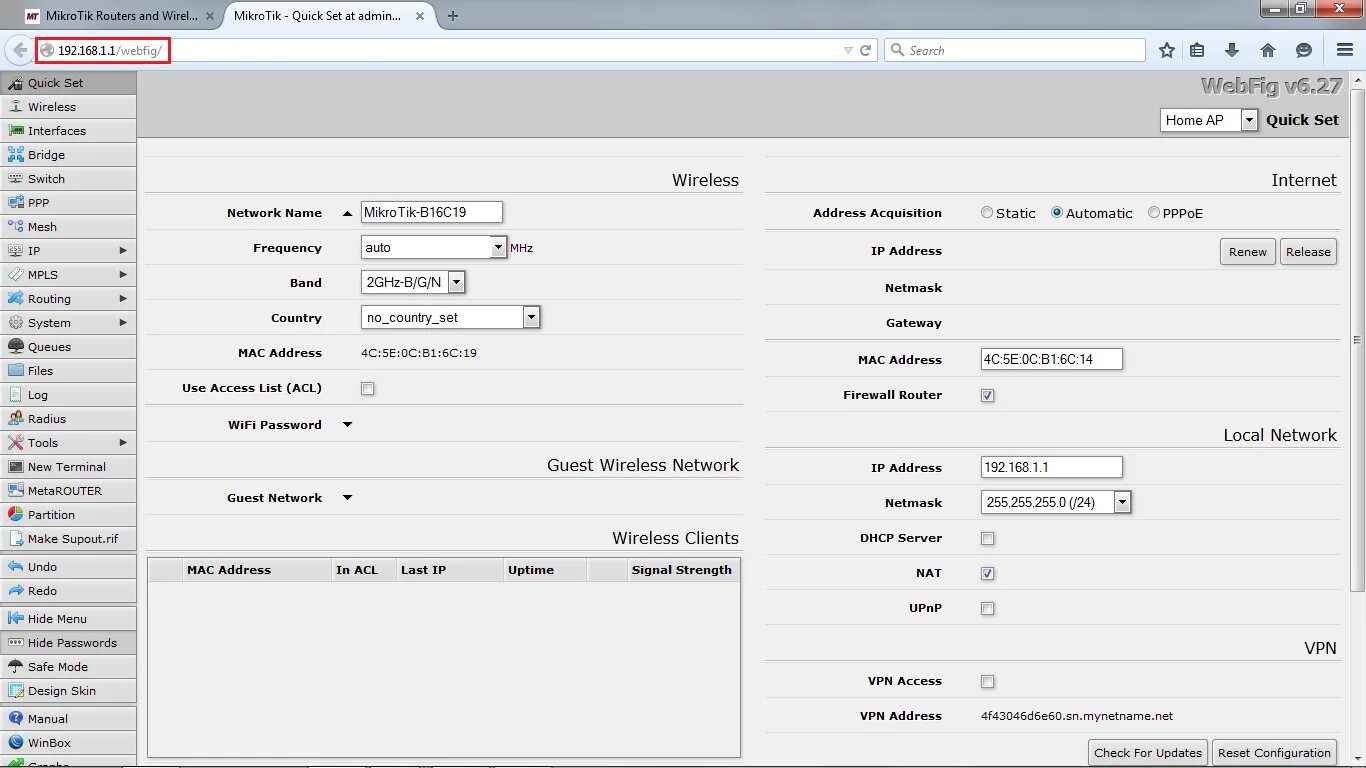
Task: Open the Band 2GHz-B/G/N dropdown
Action: (x=456, y=282)
